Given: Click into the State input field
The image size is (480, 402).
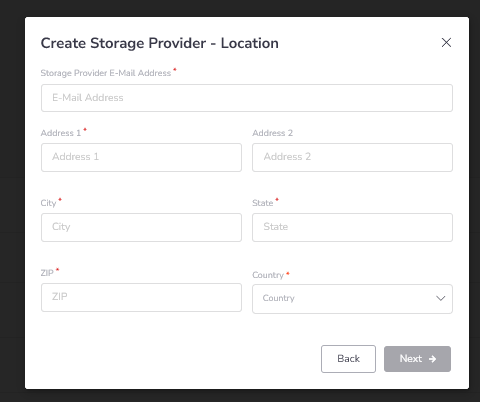Looking at the screenshot, I should pos(352,227).
